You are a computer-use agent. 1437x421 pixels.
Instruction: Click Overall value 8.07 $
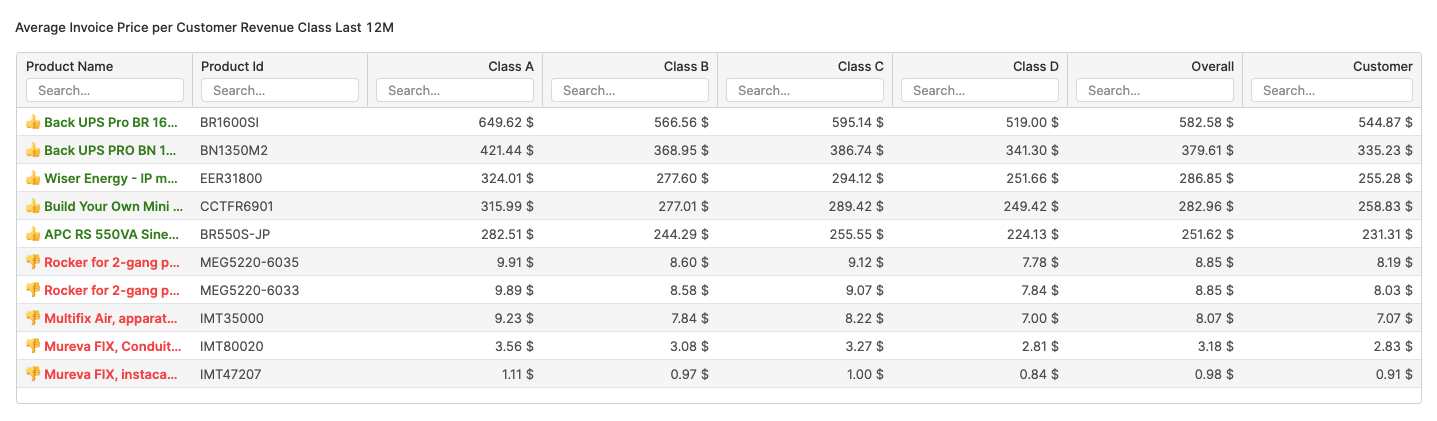(1213, 318)
